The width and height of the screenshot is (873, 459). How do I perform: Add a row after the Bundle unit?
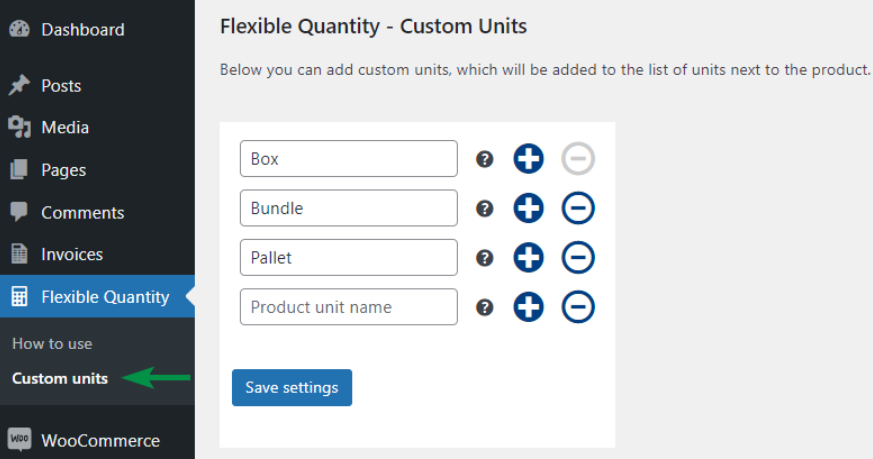[x=528, y=208]
